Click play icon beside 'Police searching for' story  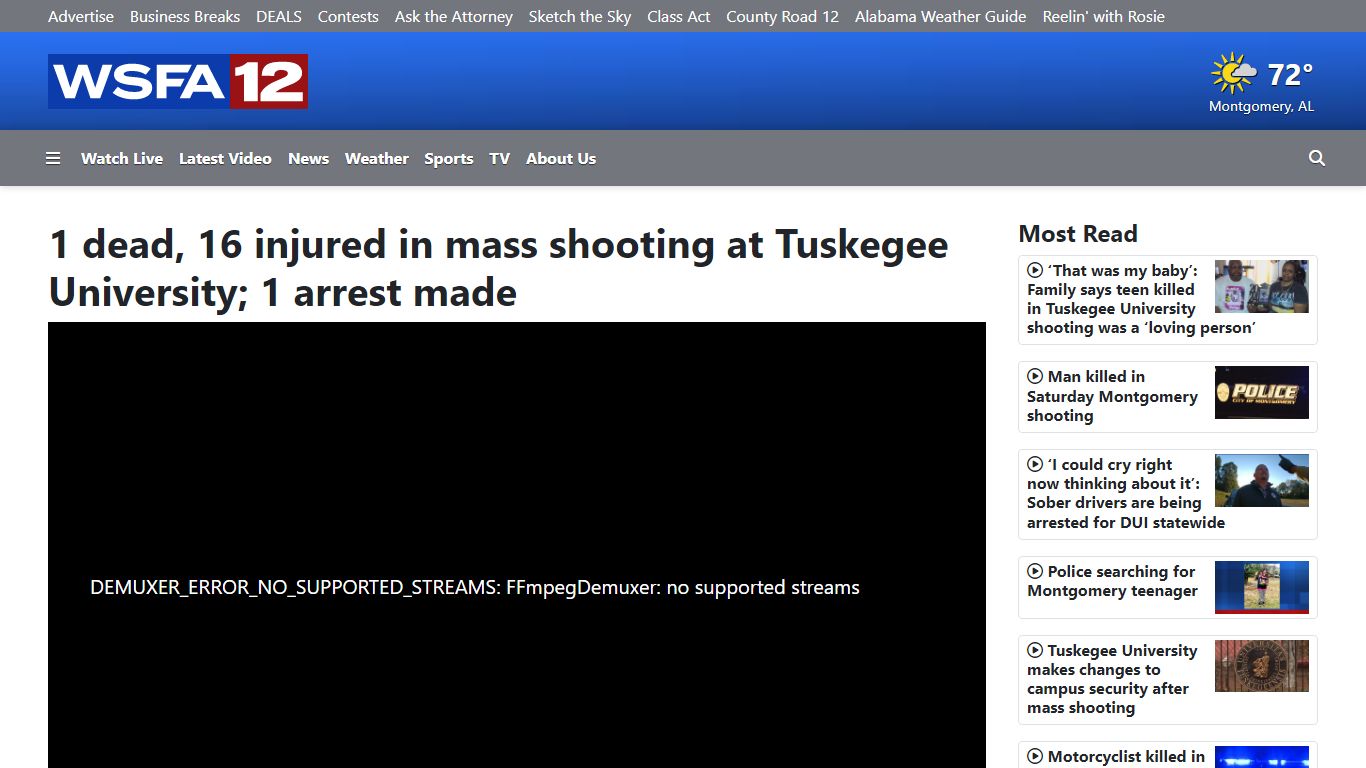(x=1035, y=571)
